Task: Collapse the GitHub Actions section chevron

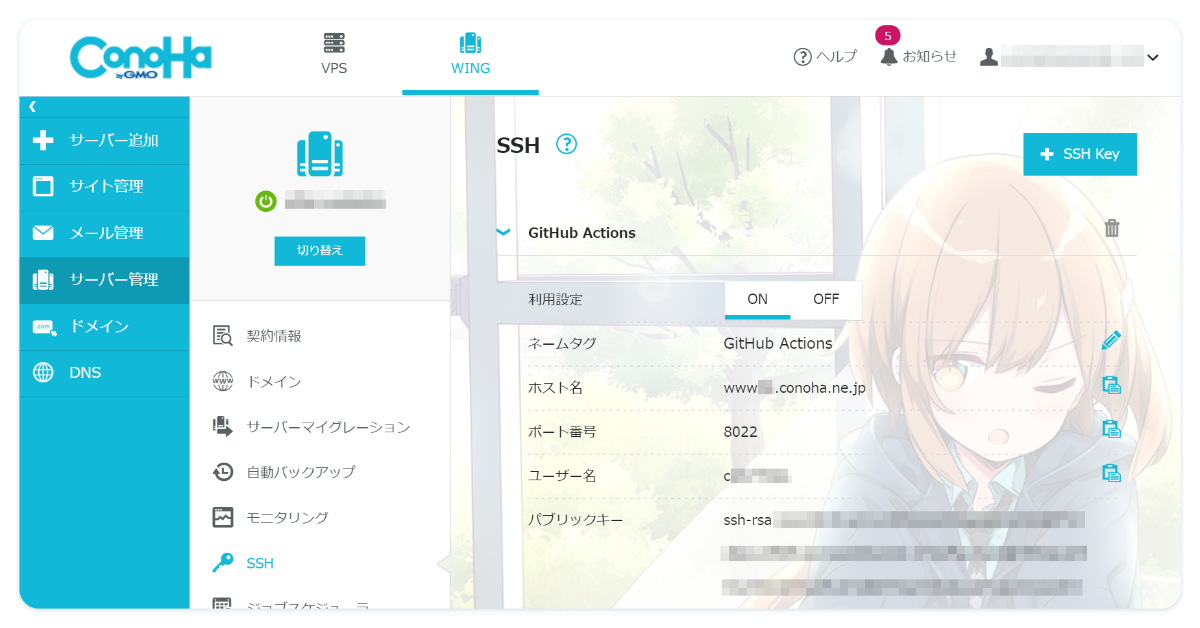Action: click(504, 232)
